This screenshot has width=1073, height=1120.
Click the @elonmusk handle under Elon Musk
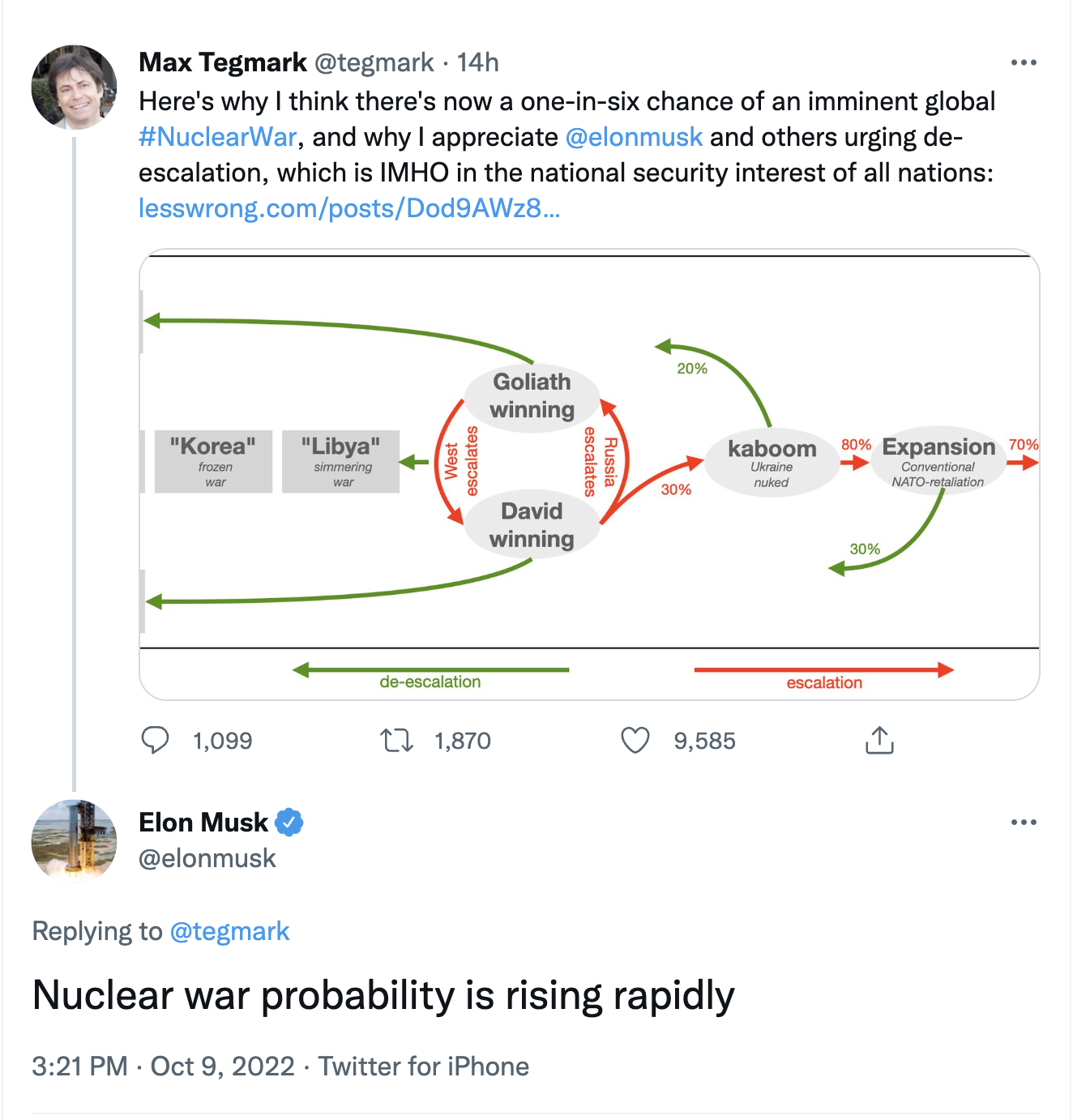pyautogui.click(x=207, y=858)
